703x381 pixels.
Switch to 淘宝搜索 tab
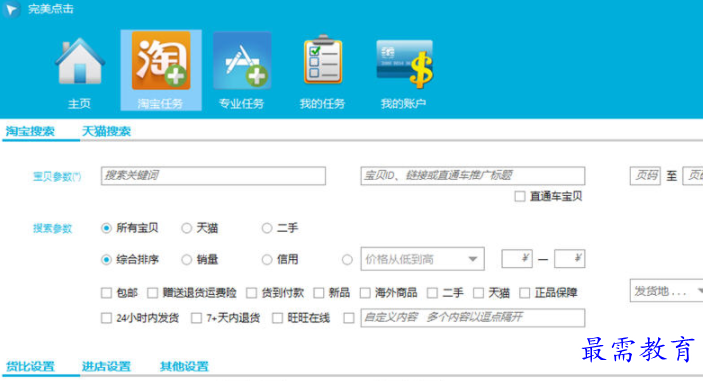tap(30, 131)
